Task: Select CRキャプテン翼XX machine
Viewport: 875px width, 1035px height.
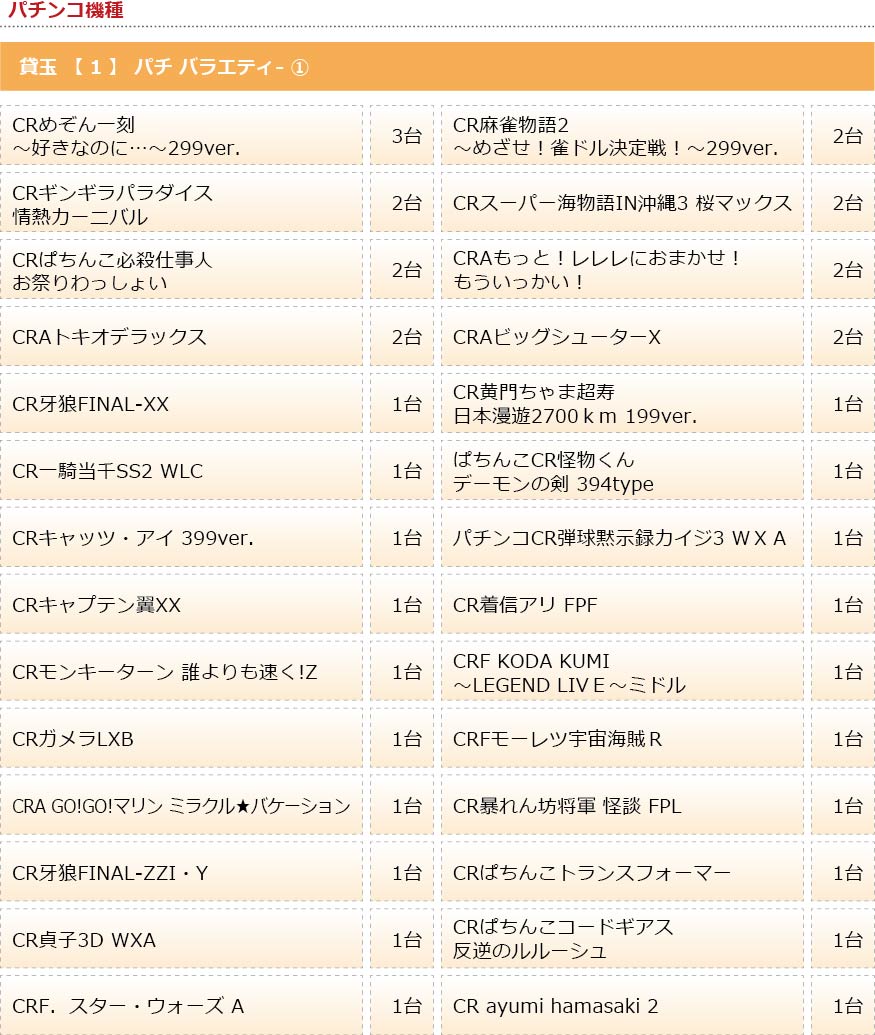Action: [181, 605]
